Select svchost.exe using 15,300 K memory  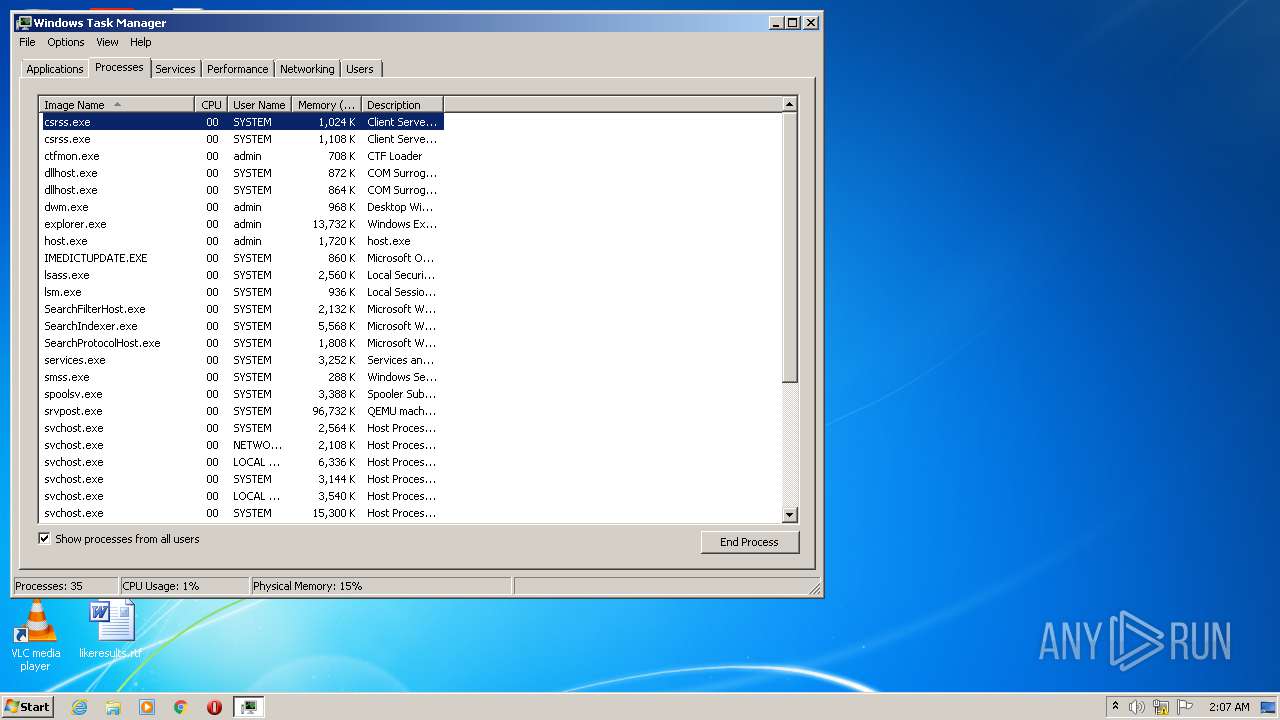point(241,513)
